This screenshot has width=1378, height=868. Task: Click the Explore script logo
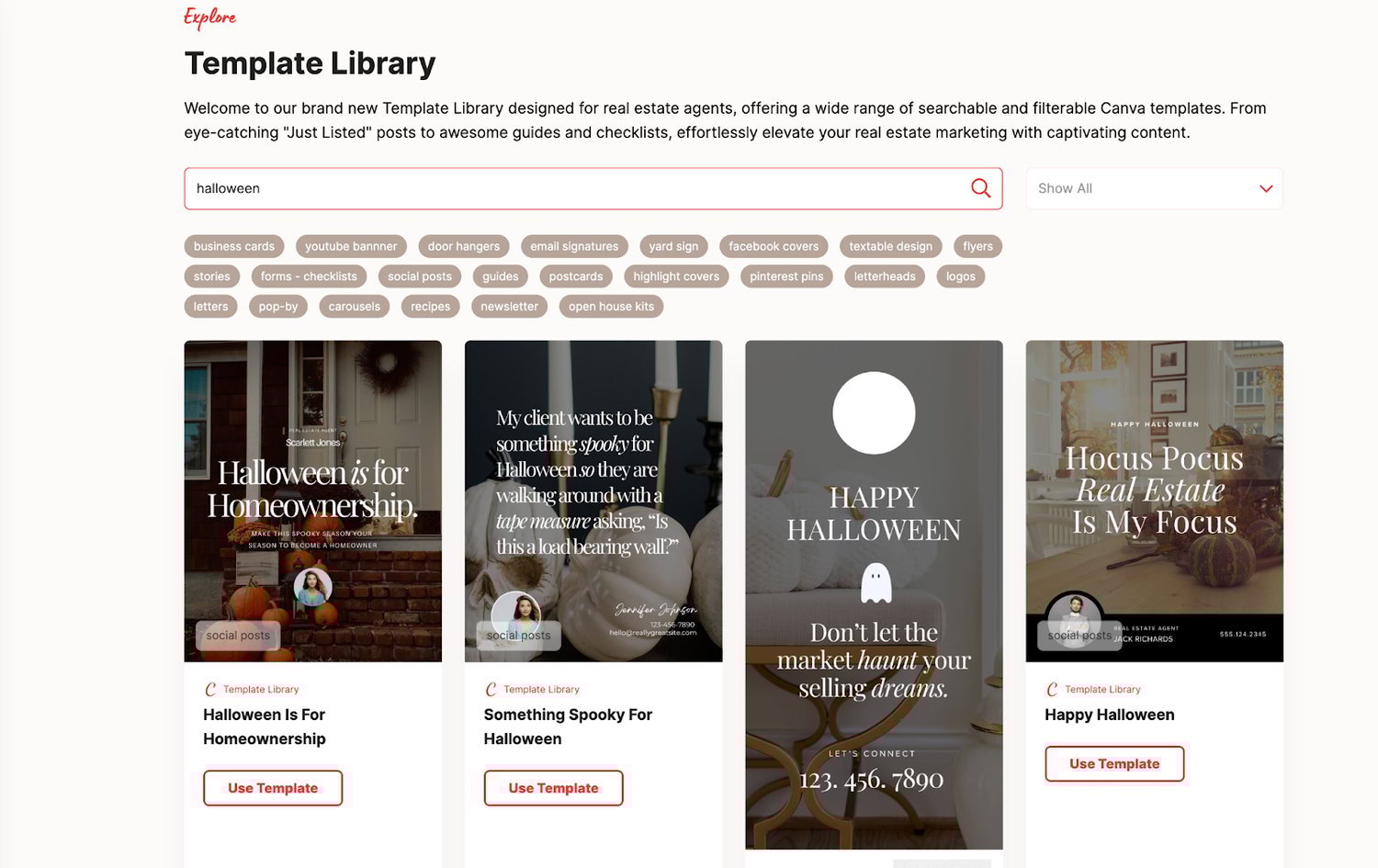click(x=209, y=17)
